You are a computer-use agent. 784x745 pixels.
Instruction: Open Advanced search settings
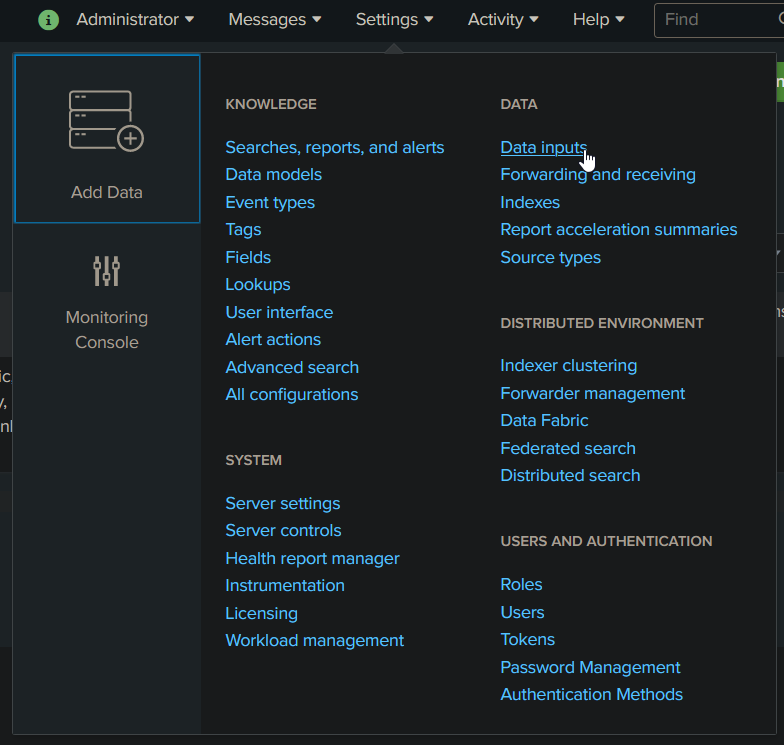[292, 368]
